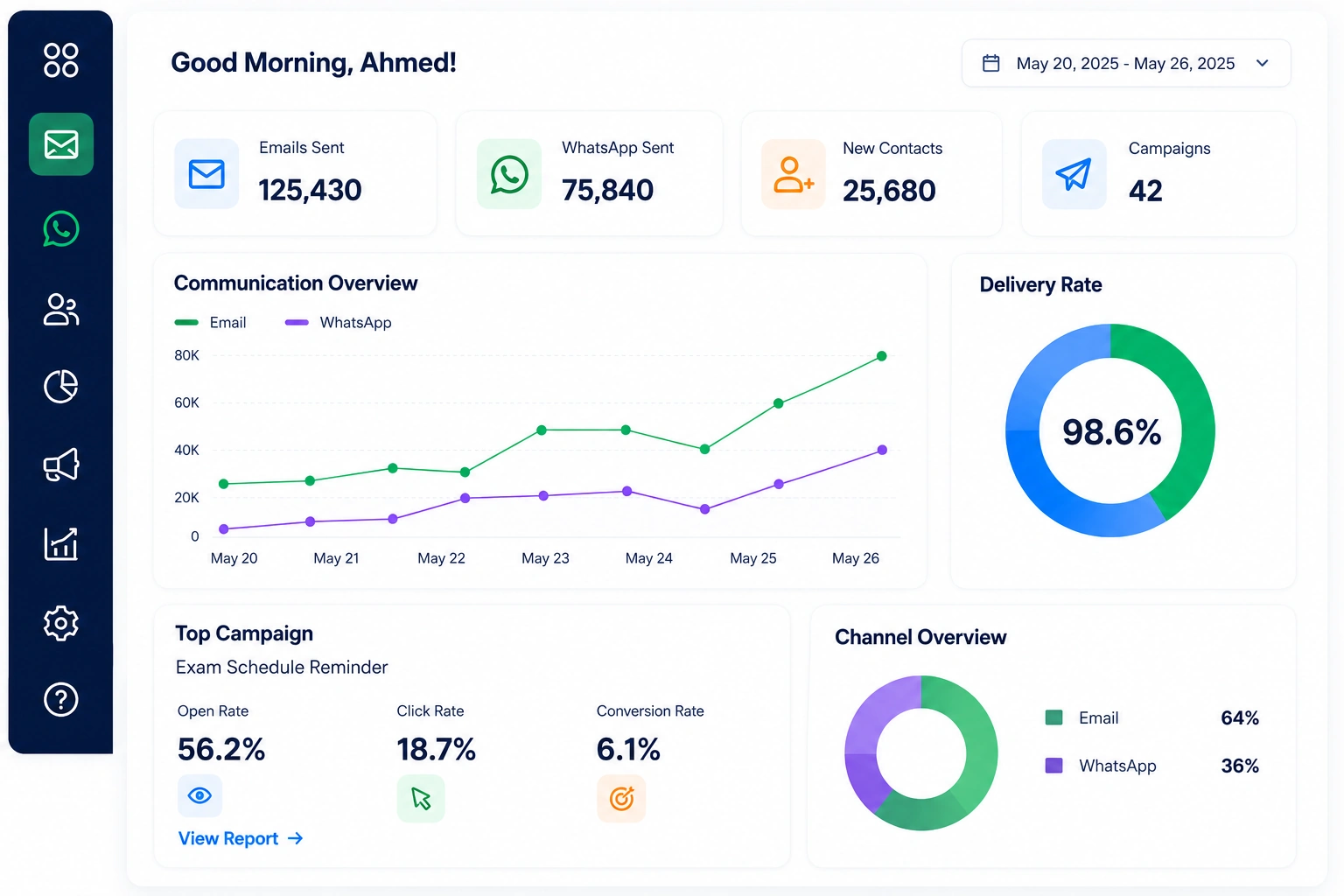
Task: Click the Conversion Rate target icon
Action: [x=621, y=798]
